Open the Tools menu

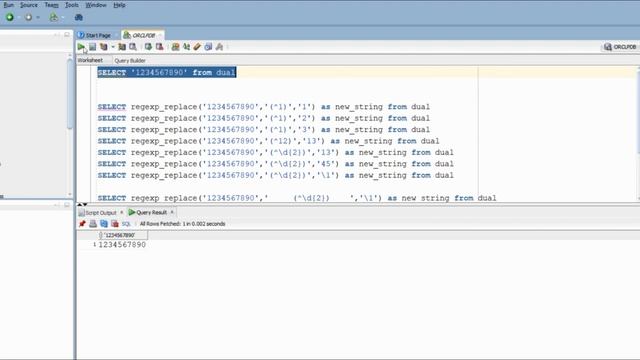pyautogui.click(x=72, y=5)
